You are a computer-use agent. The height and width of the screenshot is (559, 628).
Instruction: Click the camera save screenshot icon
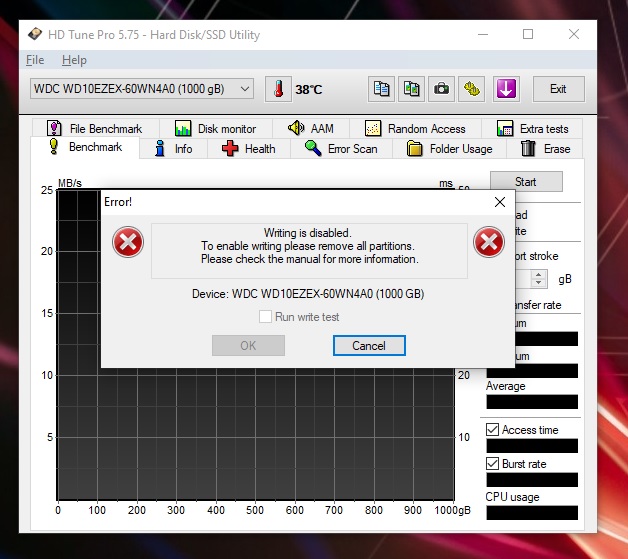pyautogui.click(x=441, y=89)
